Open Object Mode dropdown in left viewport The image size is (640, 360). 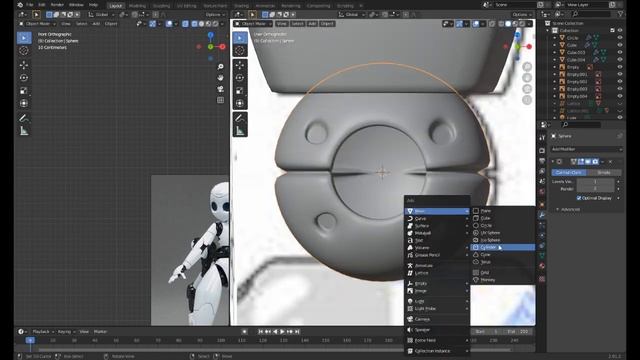click(37, 24)
